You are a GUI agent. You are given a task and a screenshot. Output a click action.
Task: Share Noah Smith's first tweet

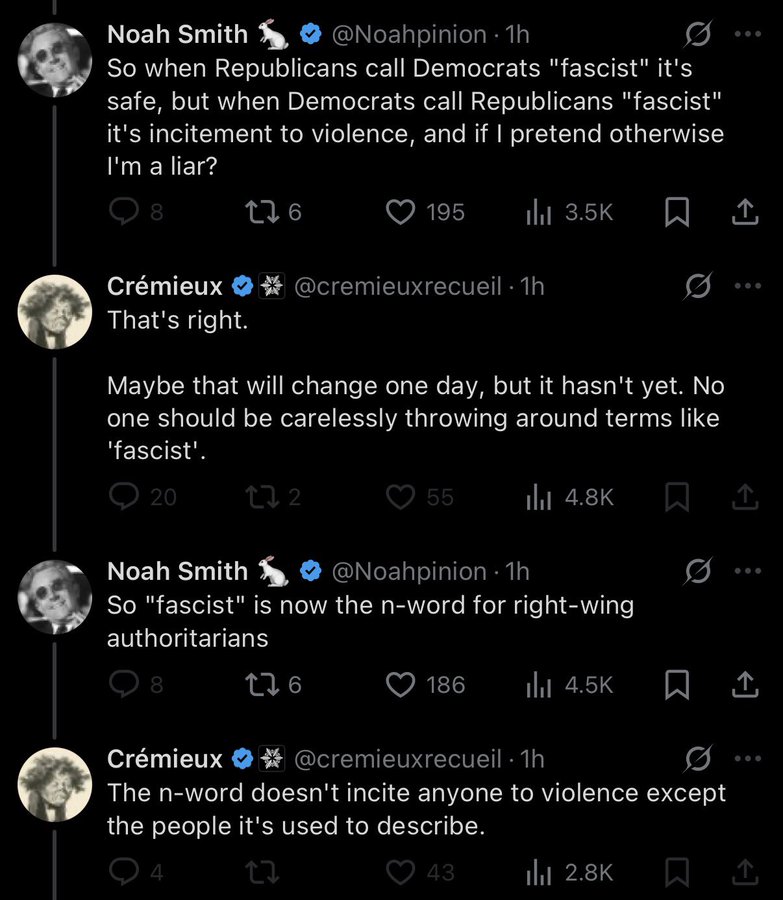pyautogui.click(x=744, y=212)
